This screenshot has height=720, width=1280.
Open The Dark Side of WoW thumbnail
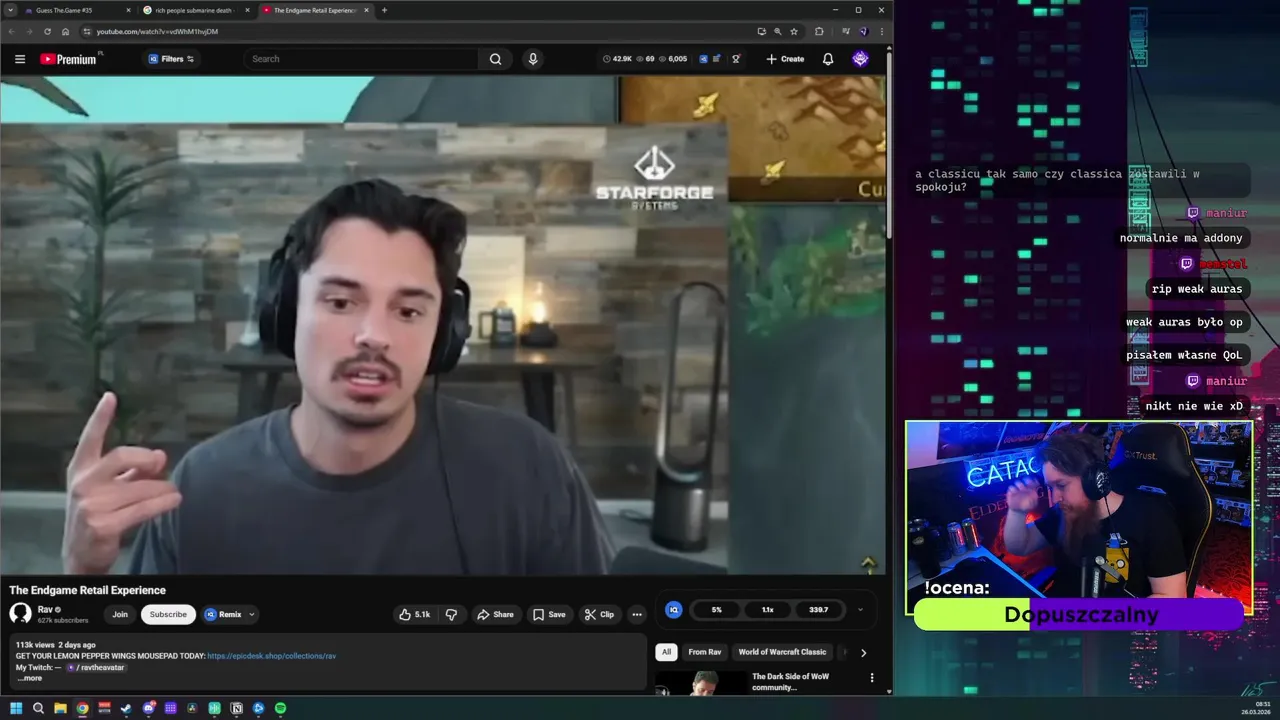coord(702,682)
